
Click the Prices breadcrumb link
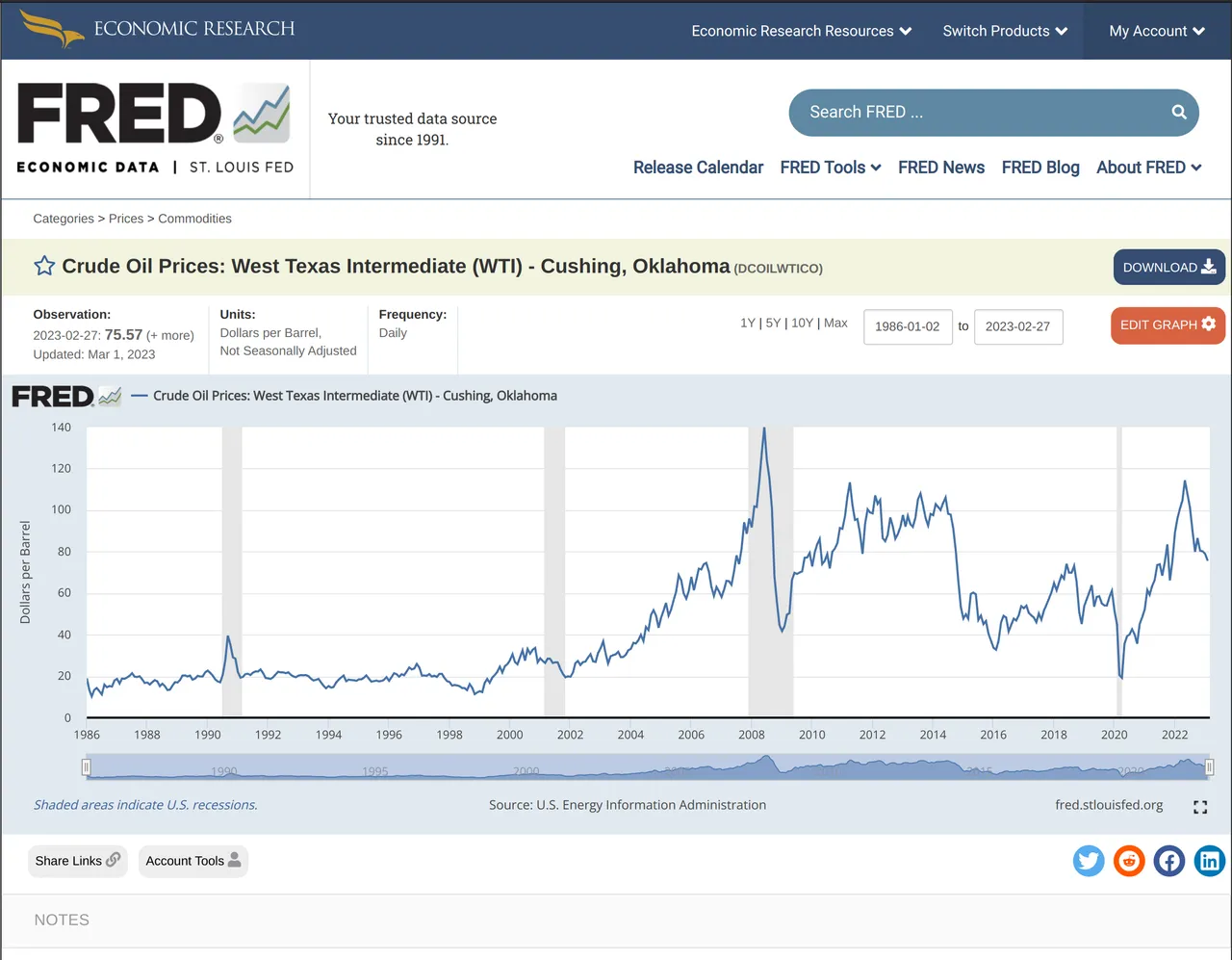[x=126, y=219]
